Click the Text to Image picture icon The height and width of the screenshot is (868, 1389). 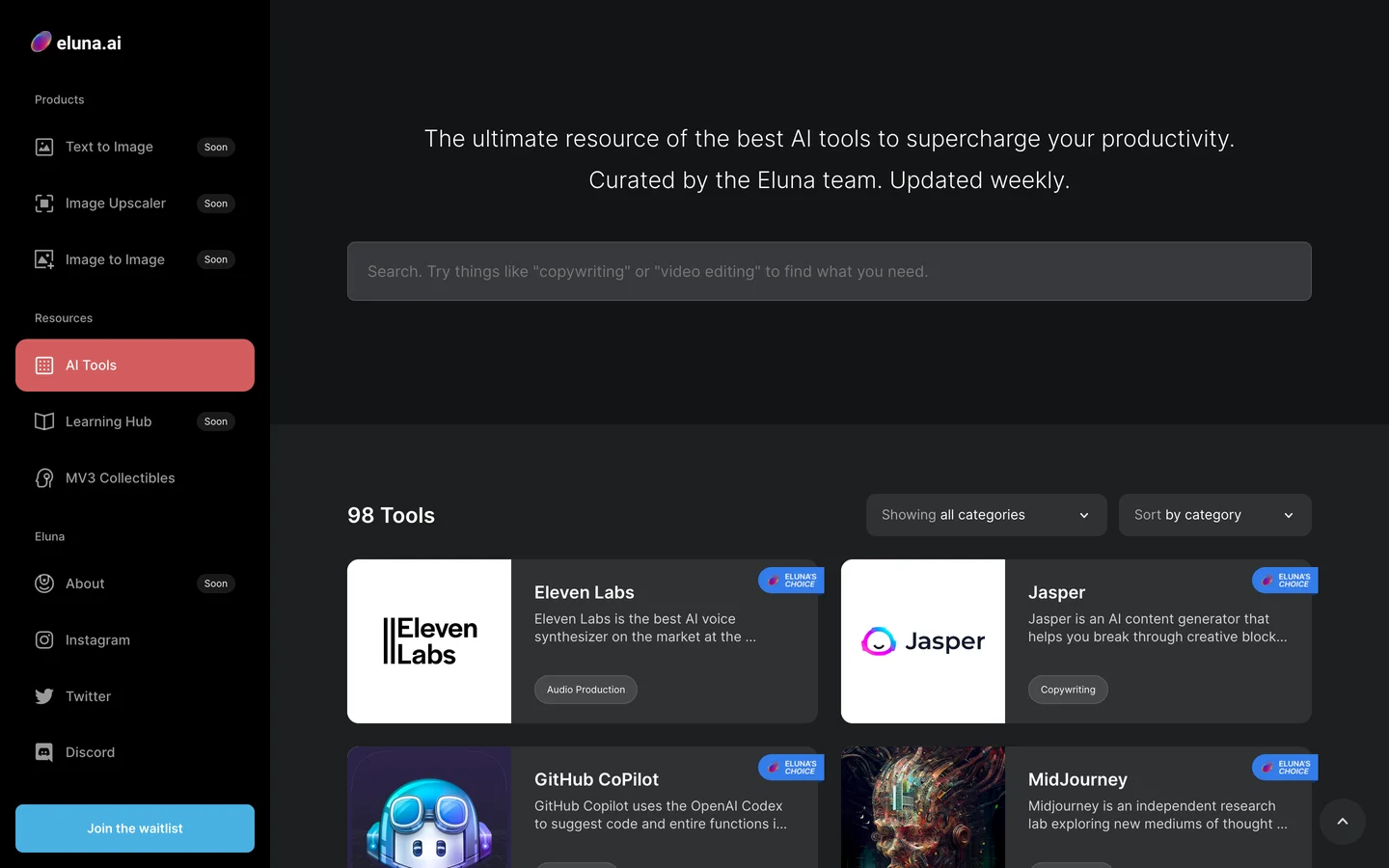click(44, 147)
